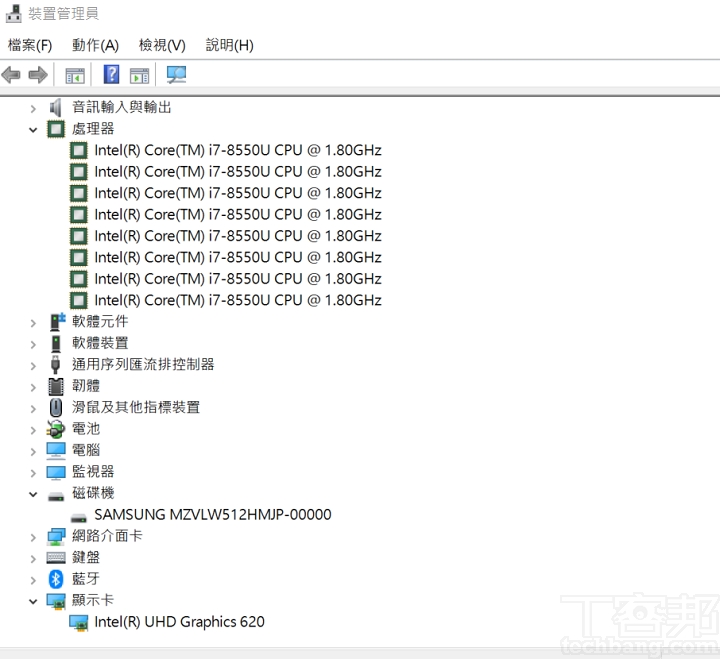
Task: Open the 檢視(V) menu
Action: tap(162, 45)
